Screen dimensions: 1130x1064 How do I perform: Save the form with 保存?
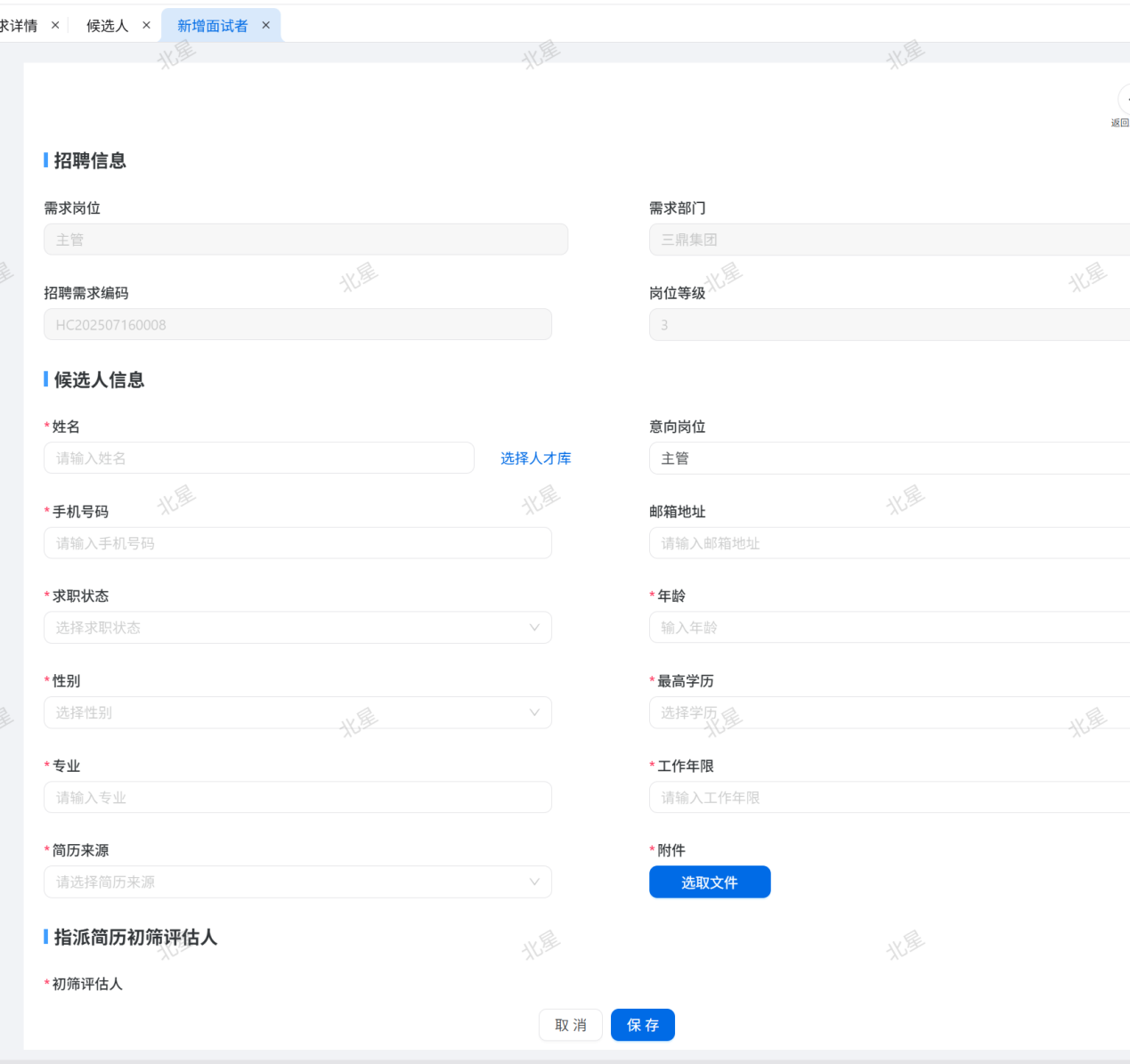point(642,1025)
